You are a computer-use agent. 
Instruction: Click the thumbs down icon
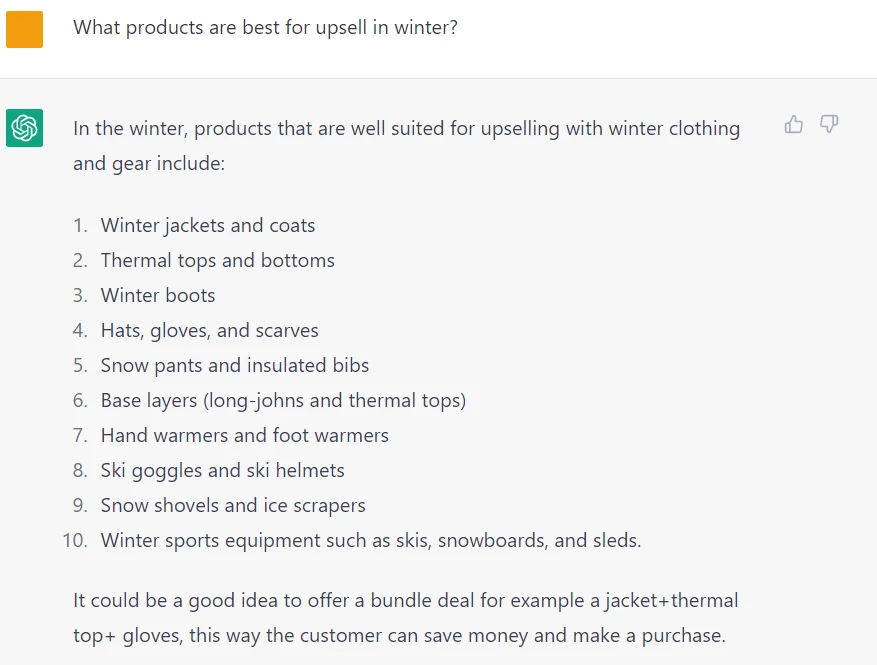829,125
